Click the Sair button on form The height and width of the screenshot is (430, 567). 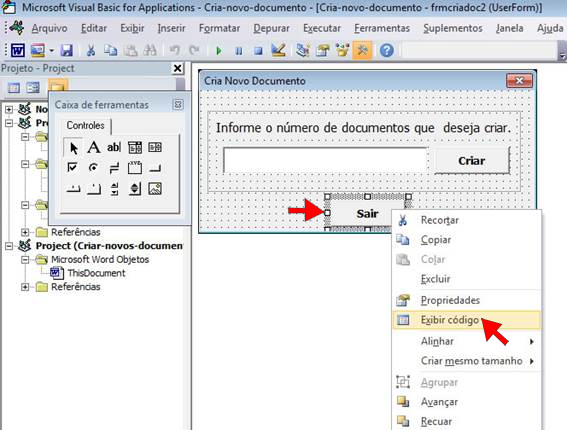[x=367, y=213]
